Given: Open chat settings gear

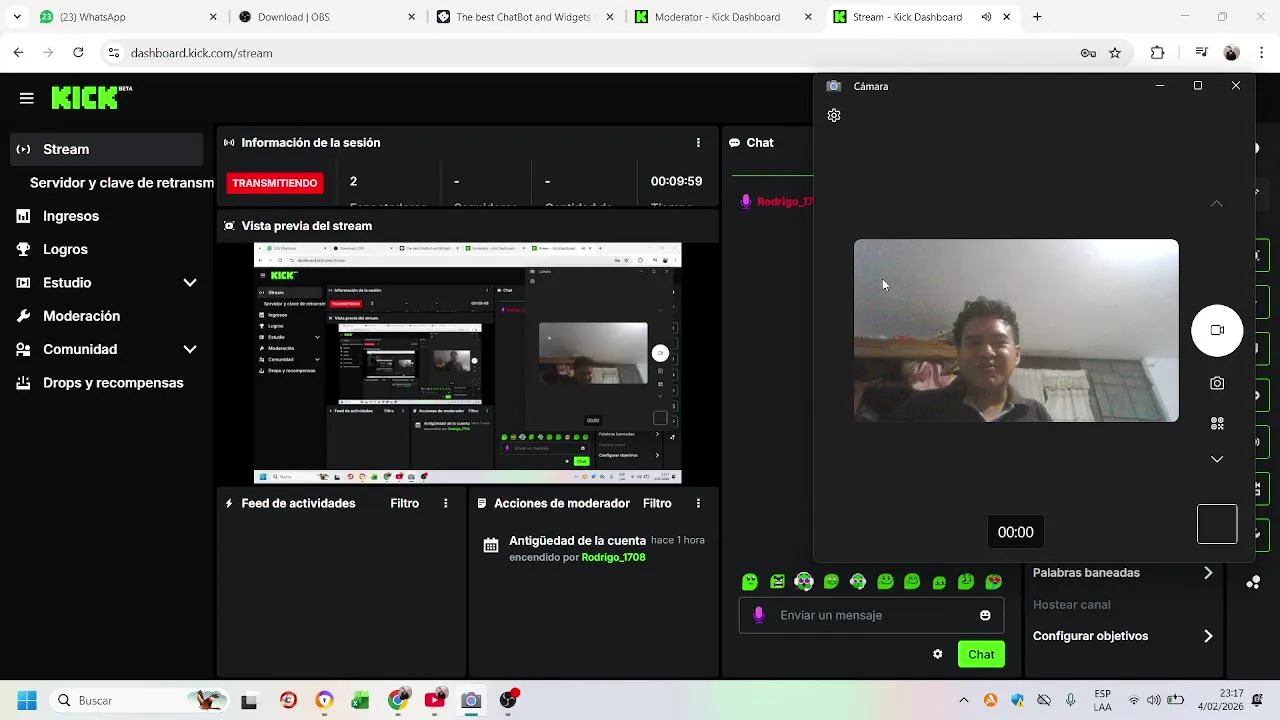Looking at the screenshot, I should 937,654.
